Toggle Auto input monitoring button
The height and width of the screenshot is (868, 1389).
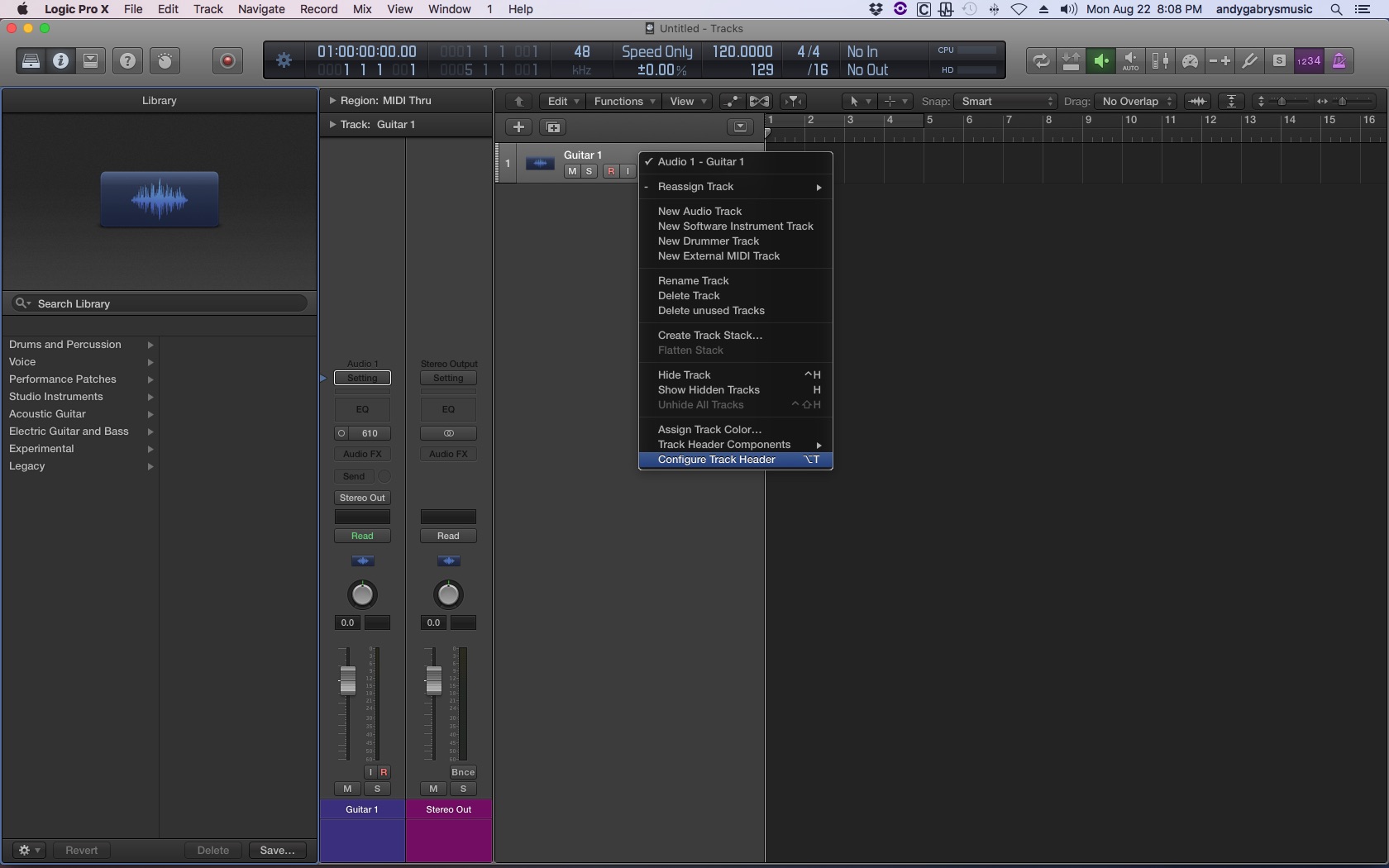click(x=1130, y=60)
